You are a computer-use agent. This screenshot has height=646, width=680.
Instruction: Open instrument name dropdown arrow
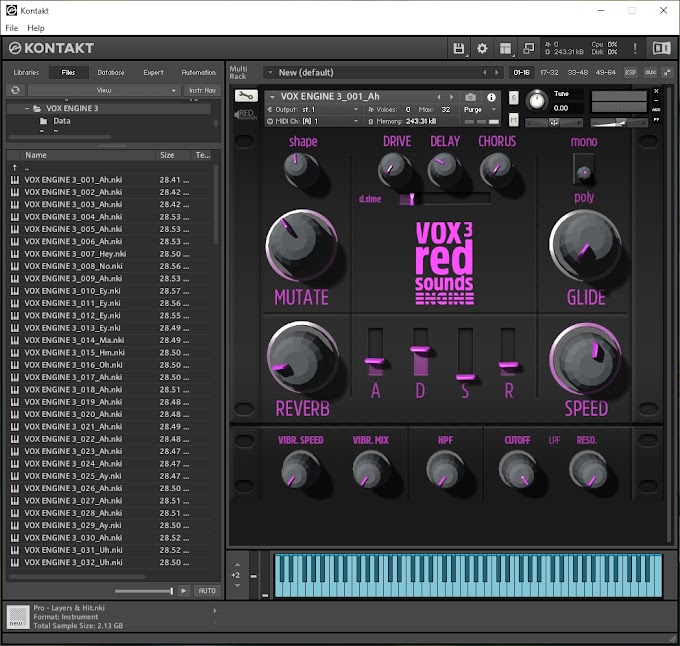(x=273, y=97)
